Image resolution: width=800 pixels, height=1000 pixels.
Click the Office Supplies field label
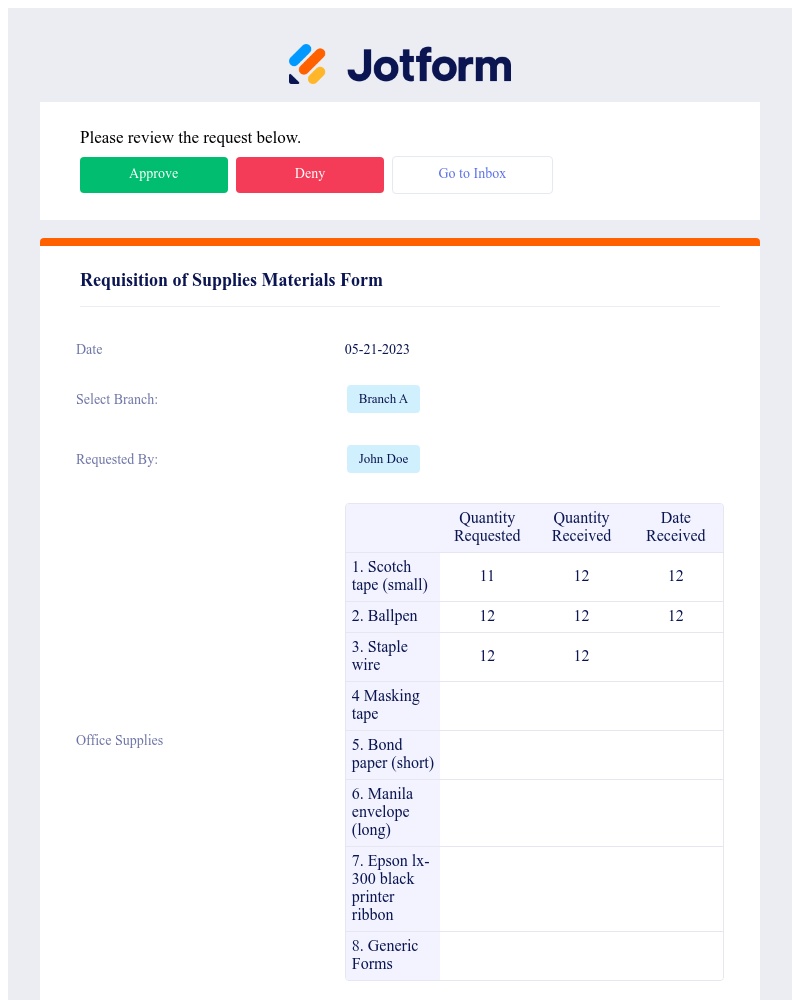click(119, 740)
